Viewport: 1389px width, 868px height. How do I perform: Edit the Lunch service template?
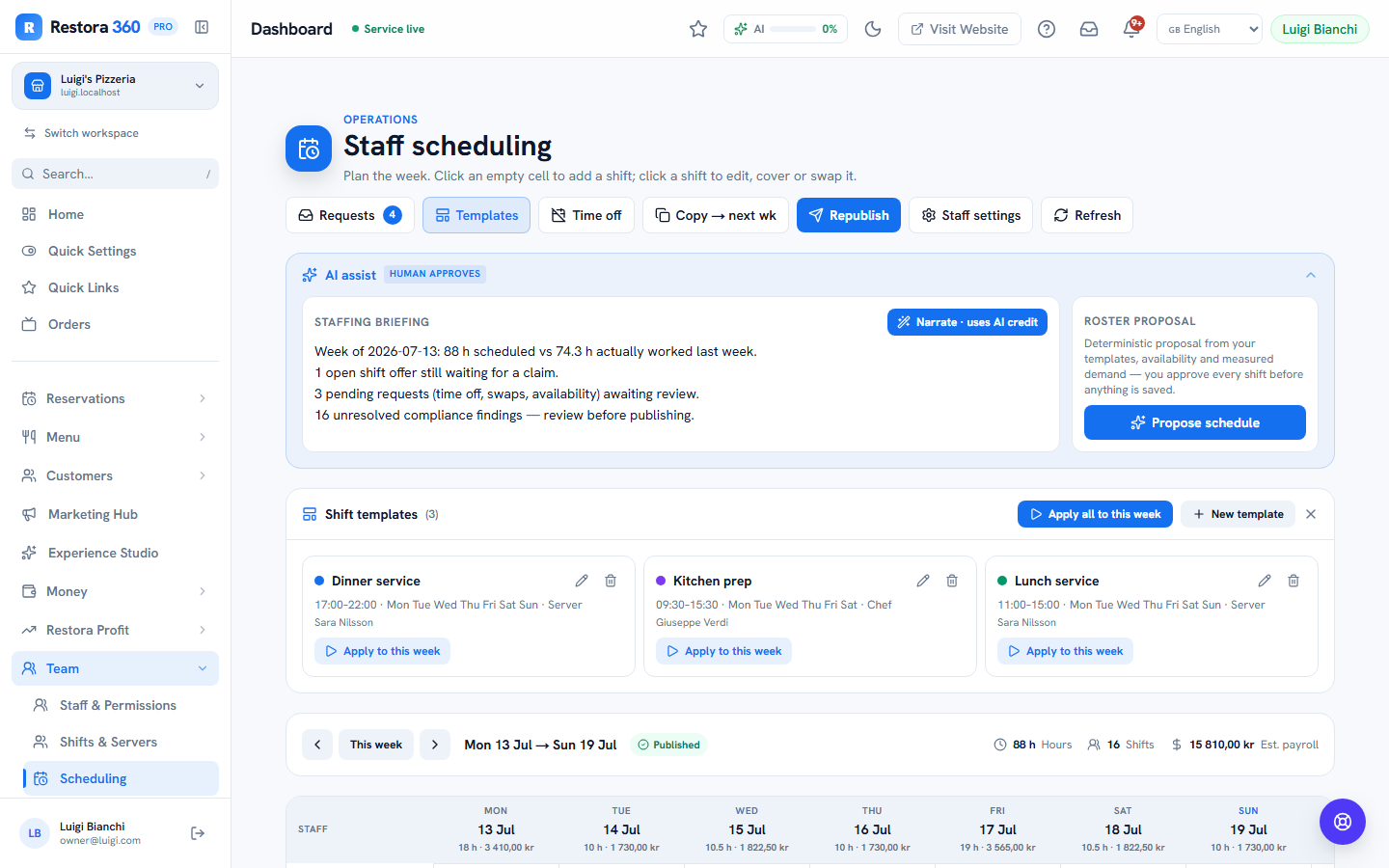coord(1265,581)
